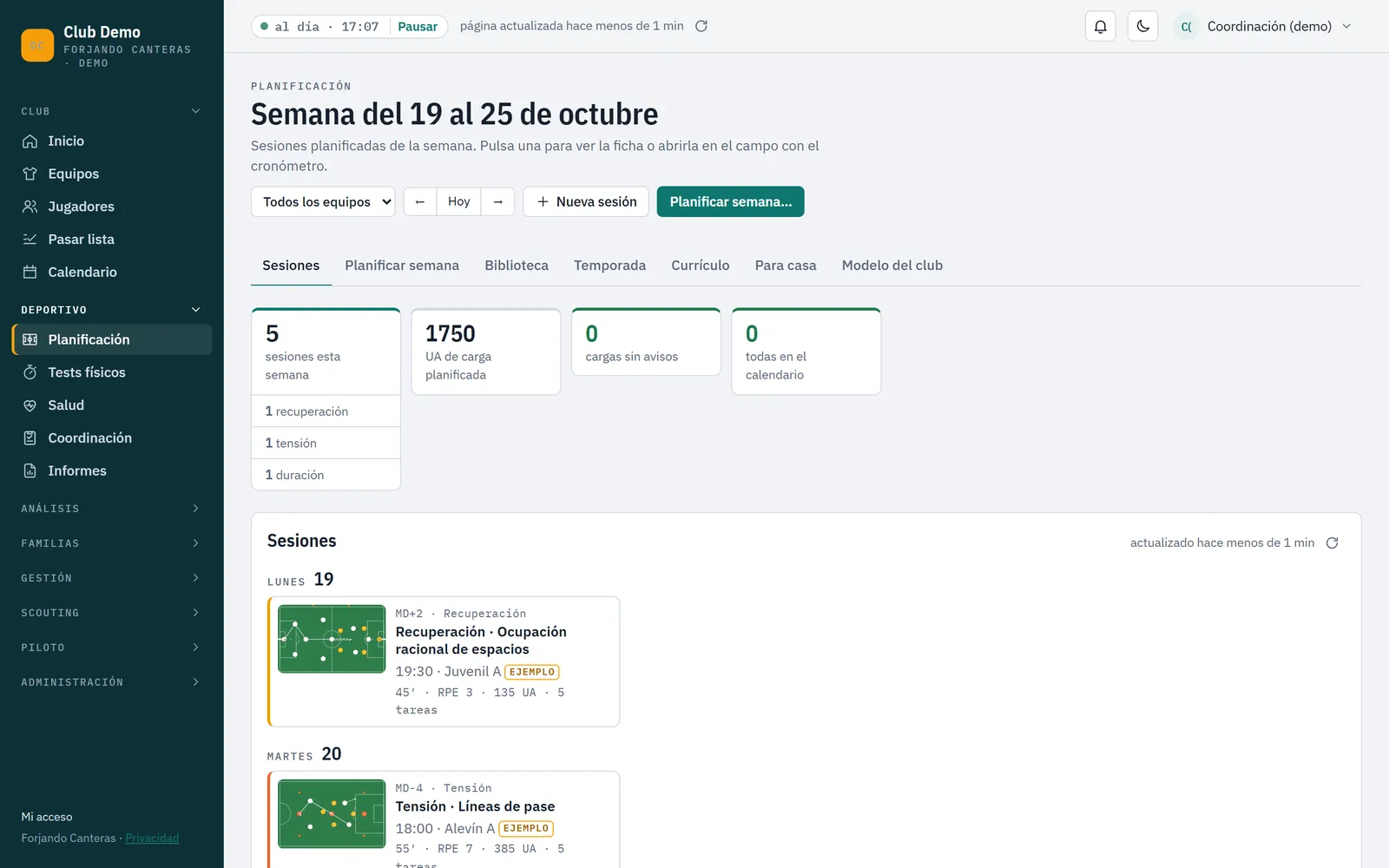The width and height of the screenshot is (1389, 868).
Task: Open the Para casa tab
Action: 786,266
